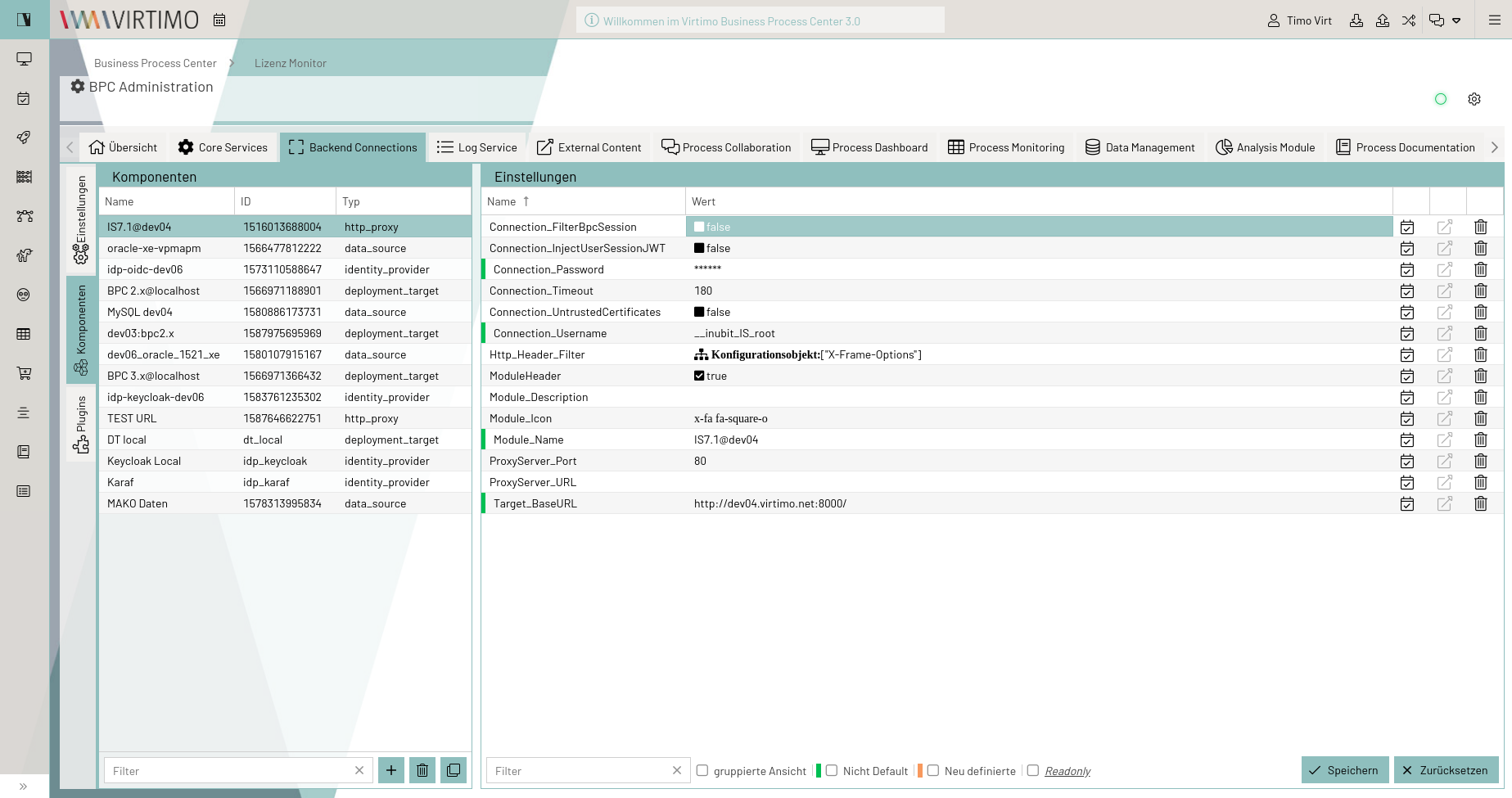This screenshot has width=1512, height=798.
Task: Duplicate selected component with copy button
Action: pos(454,770)
